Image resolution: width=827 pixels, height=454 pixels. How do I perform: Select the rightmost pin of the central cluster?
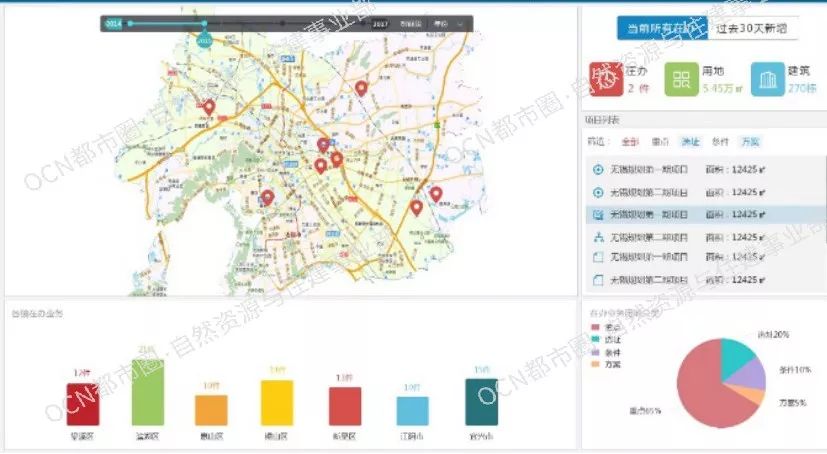[336, 159]
